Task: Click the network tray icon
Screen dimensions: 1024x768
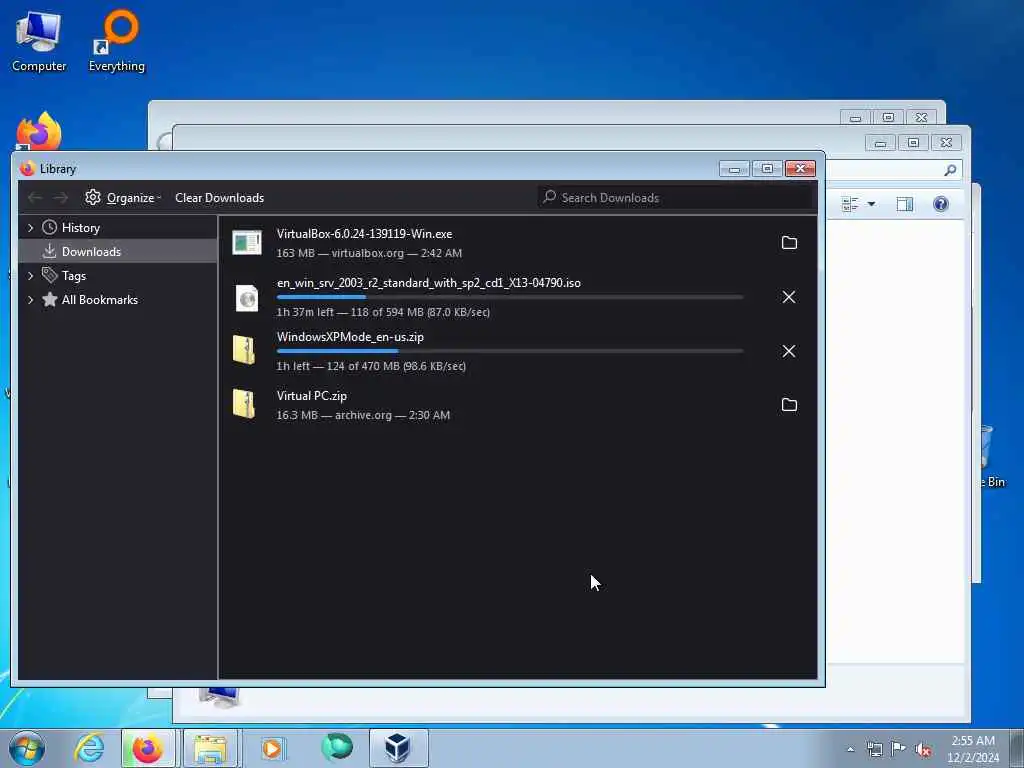Action: (x=874, y=749)
